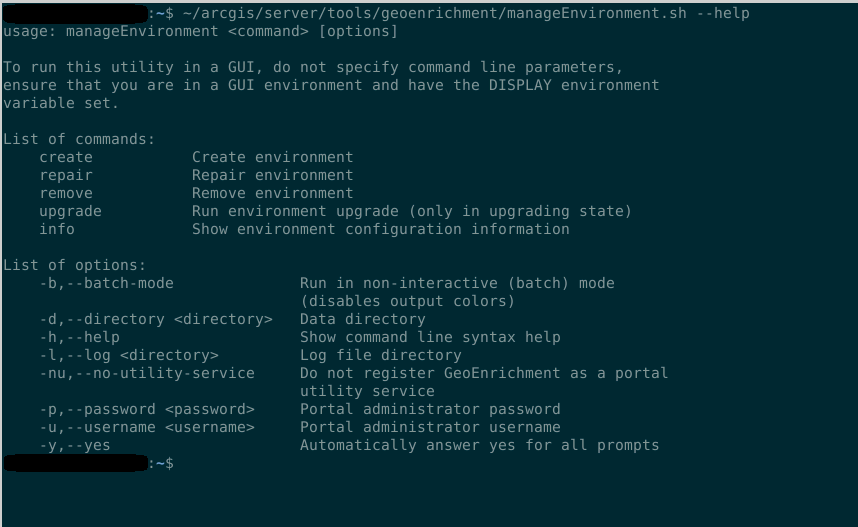
Task: Click the -y,--yes option
Action: point(75,445)
